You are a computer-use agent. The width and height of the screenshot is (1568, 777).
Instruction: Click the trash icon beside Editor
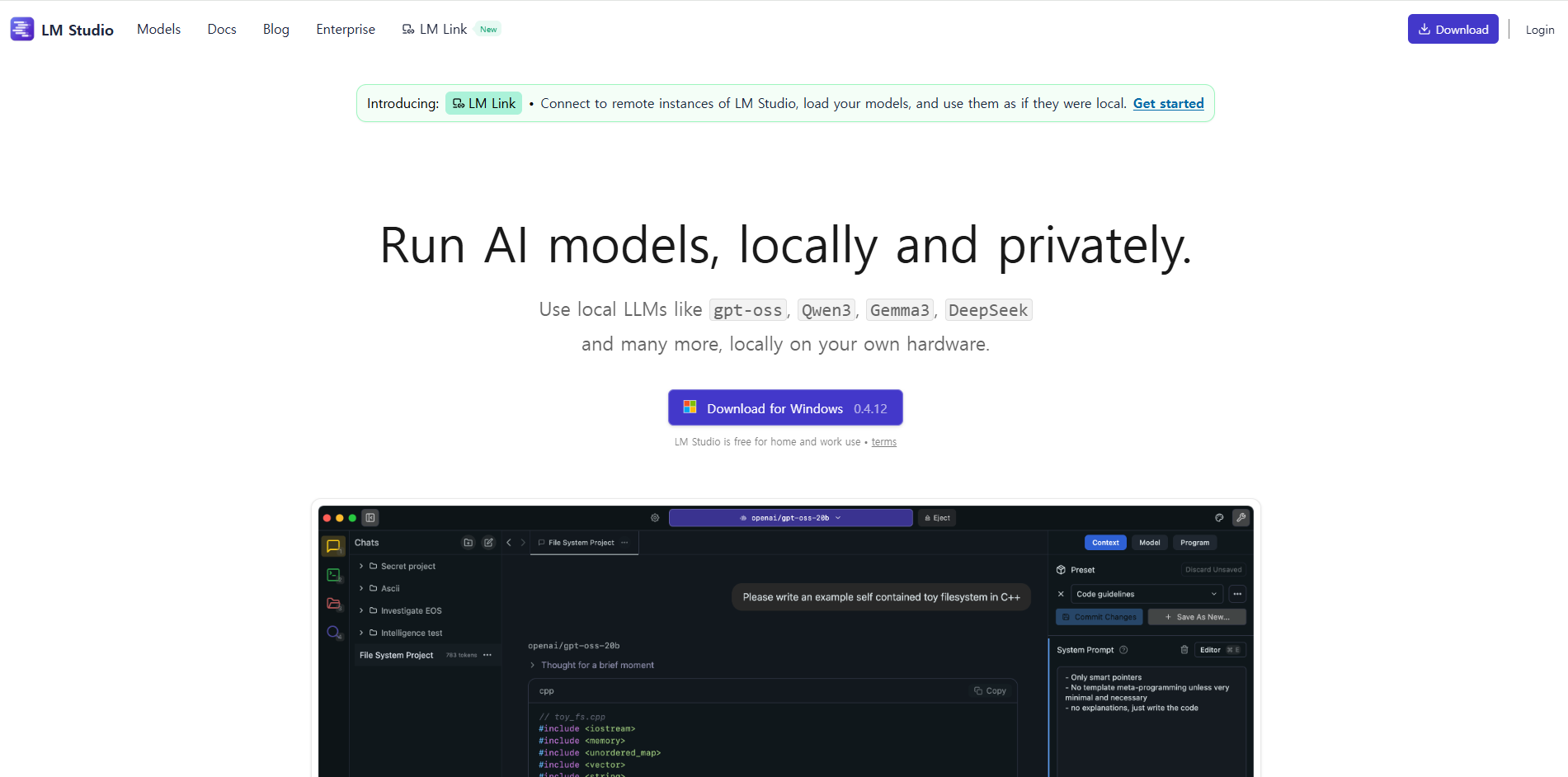tap(1184, 650)
